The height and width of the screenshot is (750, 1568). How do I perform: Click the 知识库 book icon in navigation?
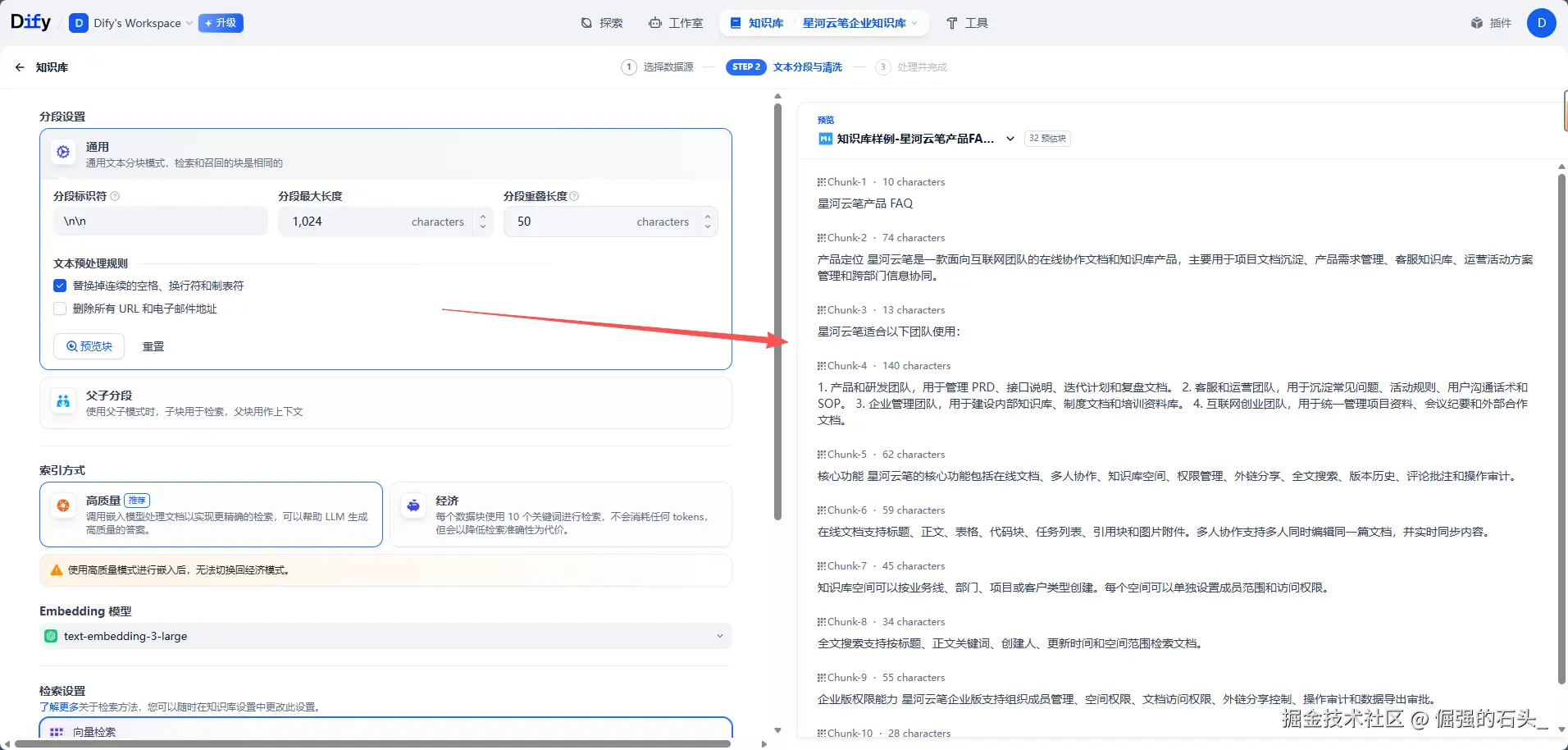736,23
